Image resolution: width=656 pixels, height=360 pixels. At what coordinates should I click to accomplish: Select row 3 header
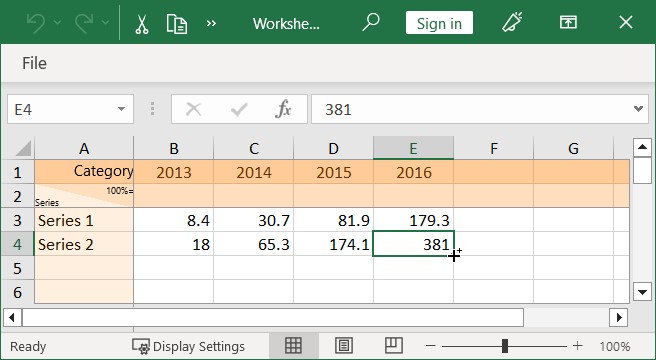click(x=17, y=220)
